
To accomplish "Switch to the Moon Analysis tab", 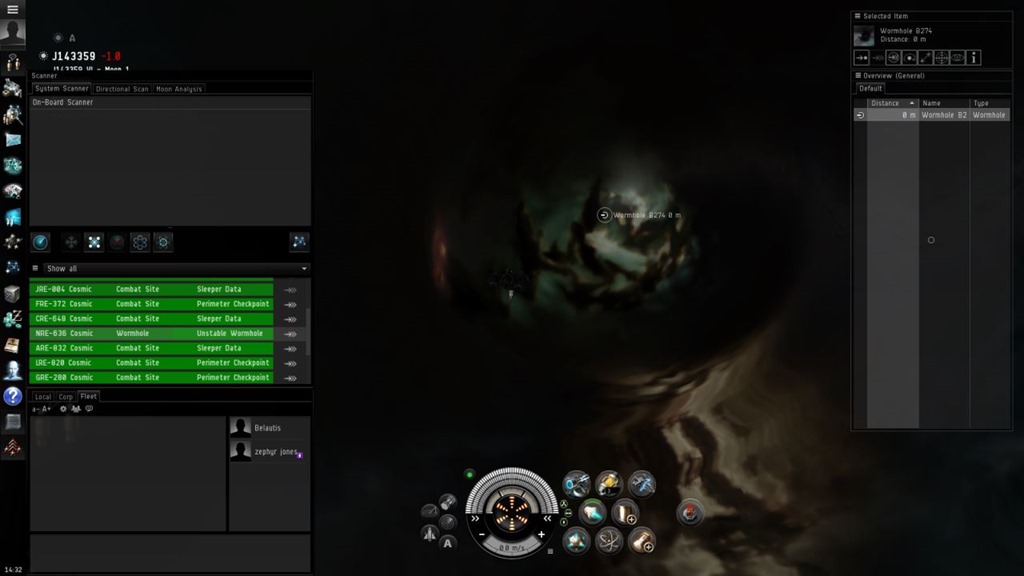I will (x=179, y=89).
